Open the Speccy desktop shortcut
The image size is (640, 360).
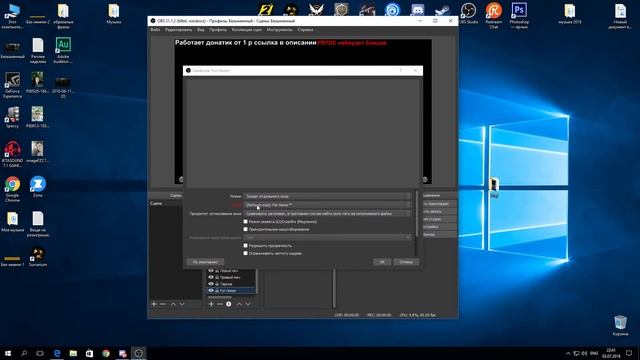[12, 117]
